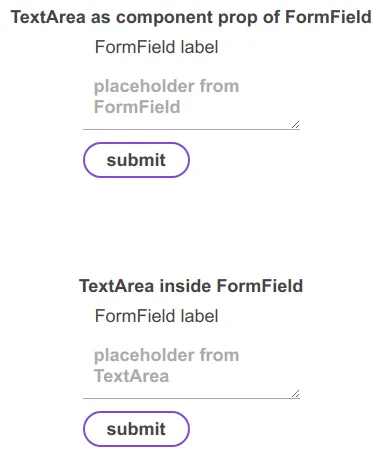The width and height of the screenshot is (381, 457).
Task: Click the second FormField label text
Action: 157,316
